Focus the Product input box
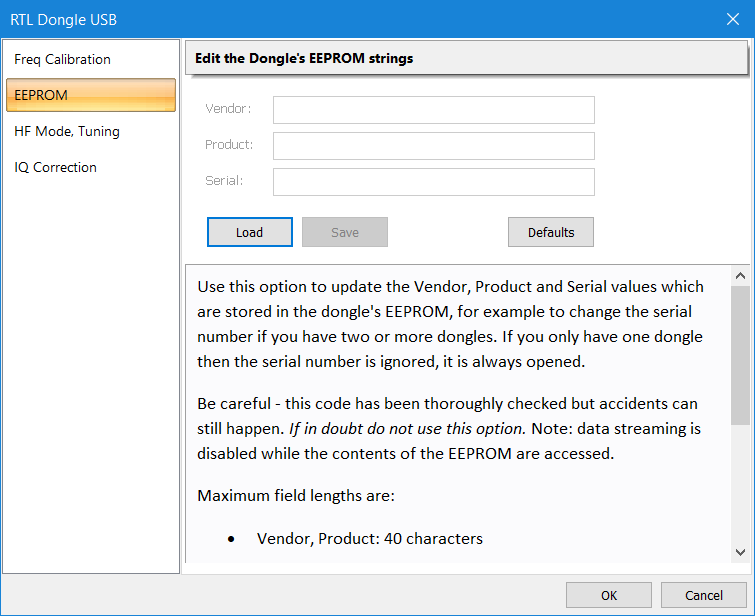 tap(433, 146)
